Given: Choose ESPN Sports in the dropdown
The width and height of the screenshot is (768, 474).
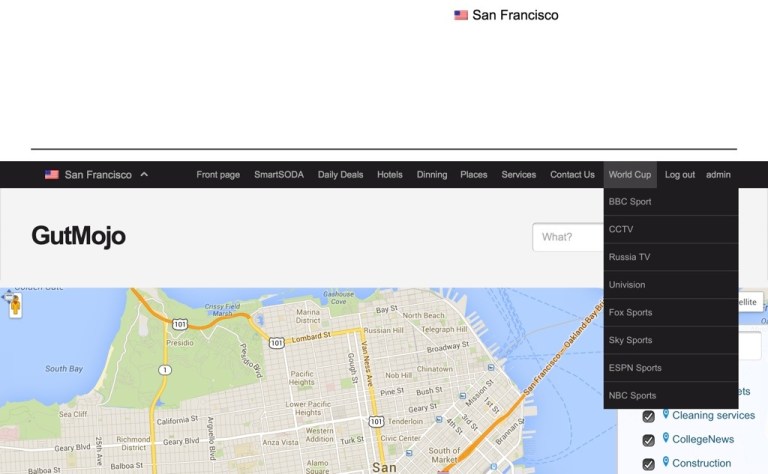Looking at the screenshot, I should pyautogui.click(x=634, y=368).
